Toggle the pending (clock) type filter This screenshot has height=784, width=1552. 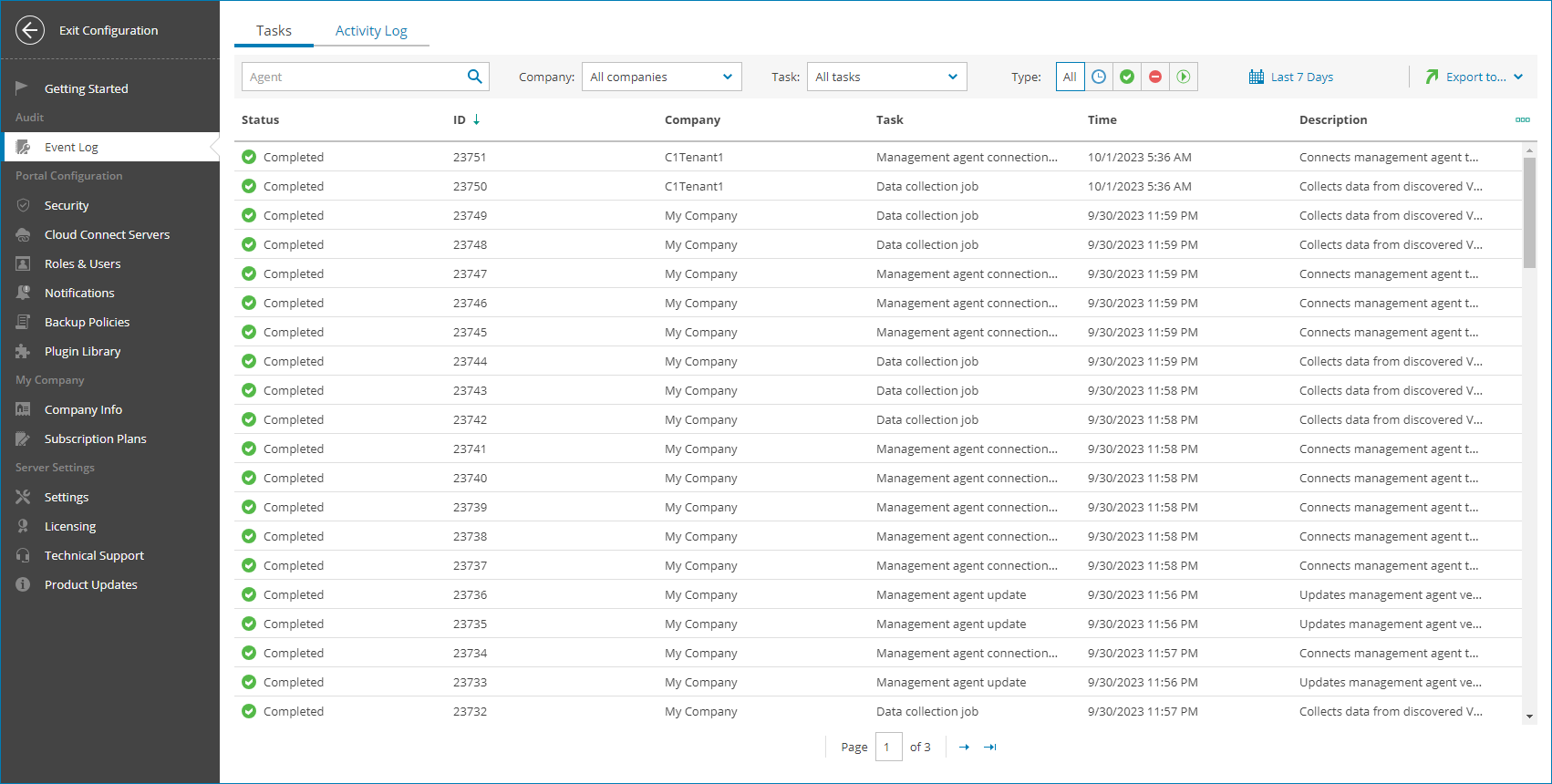pos(1099,77)
